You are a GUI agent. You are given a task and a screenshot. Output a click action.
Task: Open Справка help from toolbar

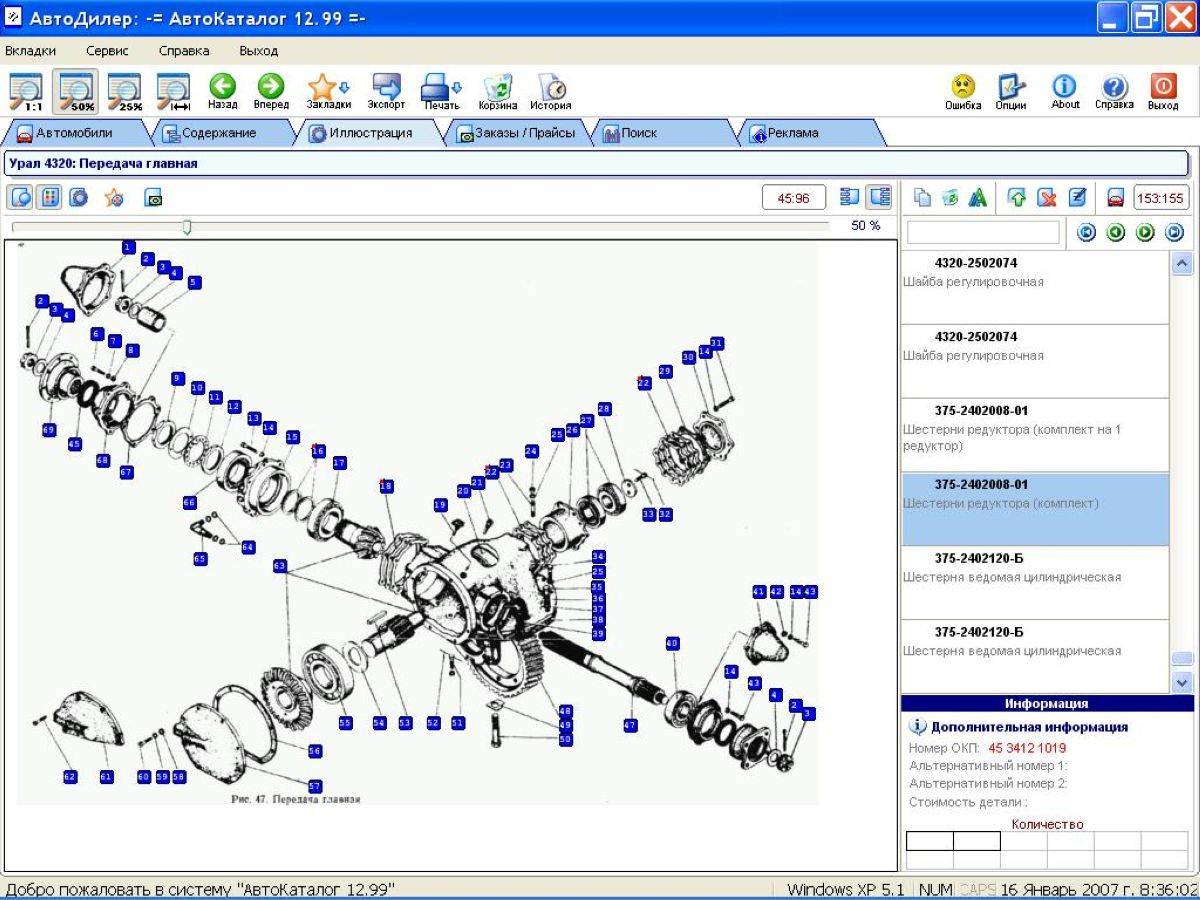pyautogui.click(x=1114, y=91)
